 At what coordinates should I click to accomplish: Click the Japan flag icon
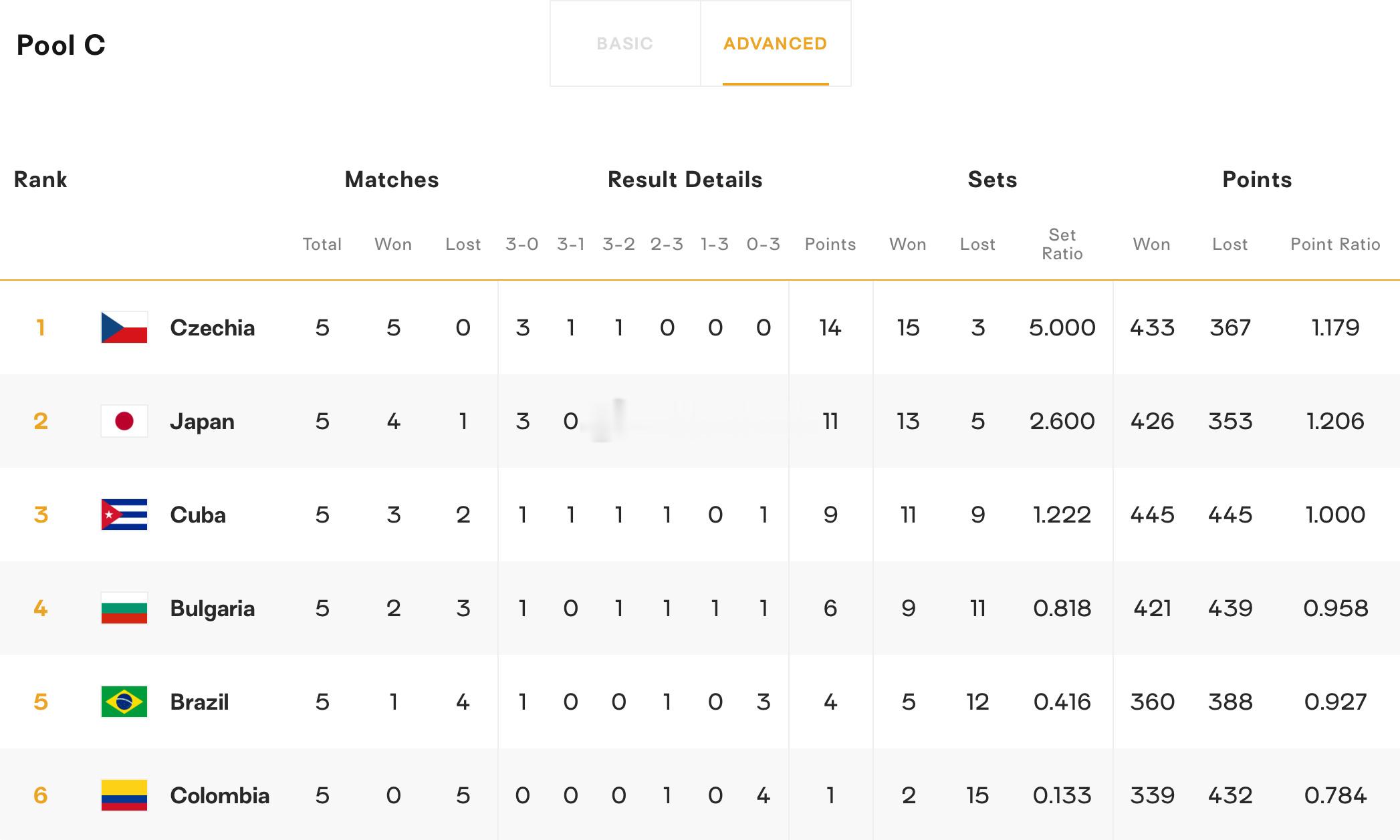click(124, 421)
